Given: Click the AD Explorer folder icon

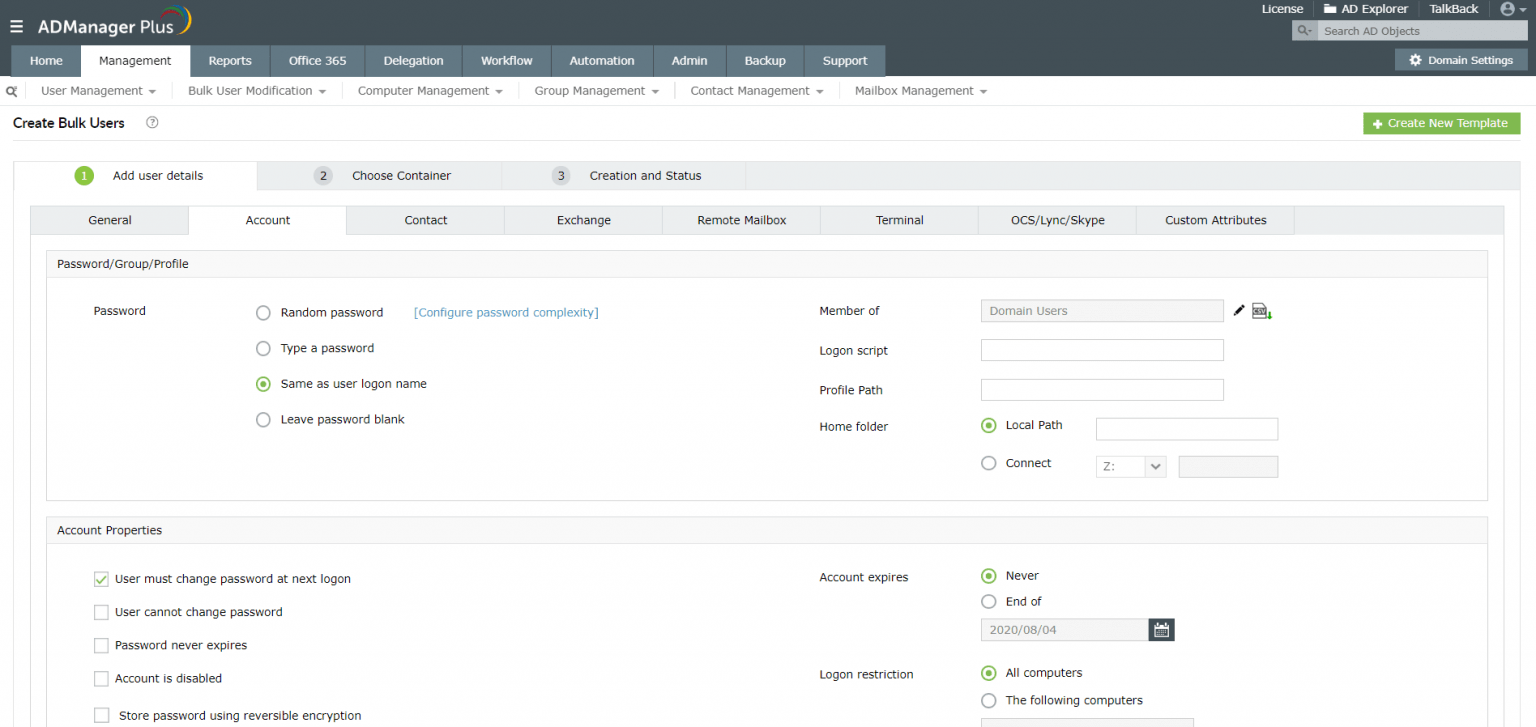Looking at the screenshot, I should coord(1330,9).
